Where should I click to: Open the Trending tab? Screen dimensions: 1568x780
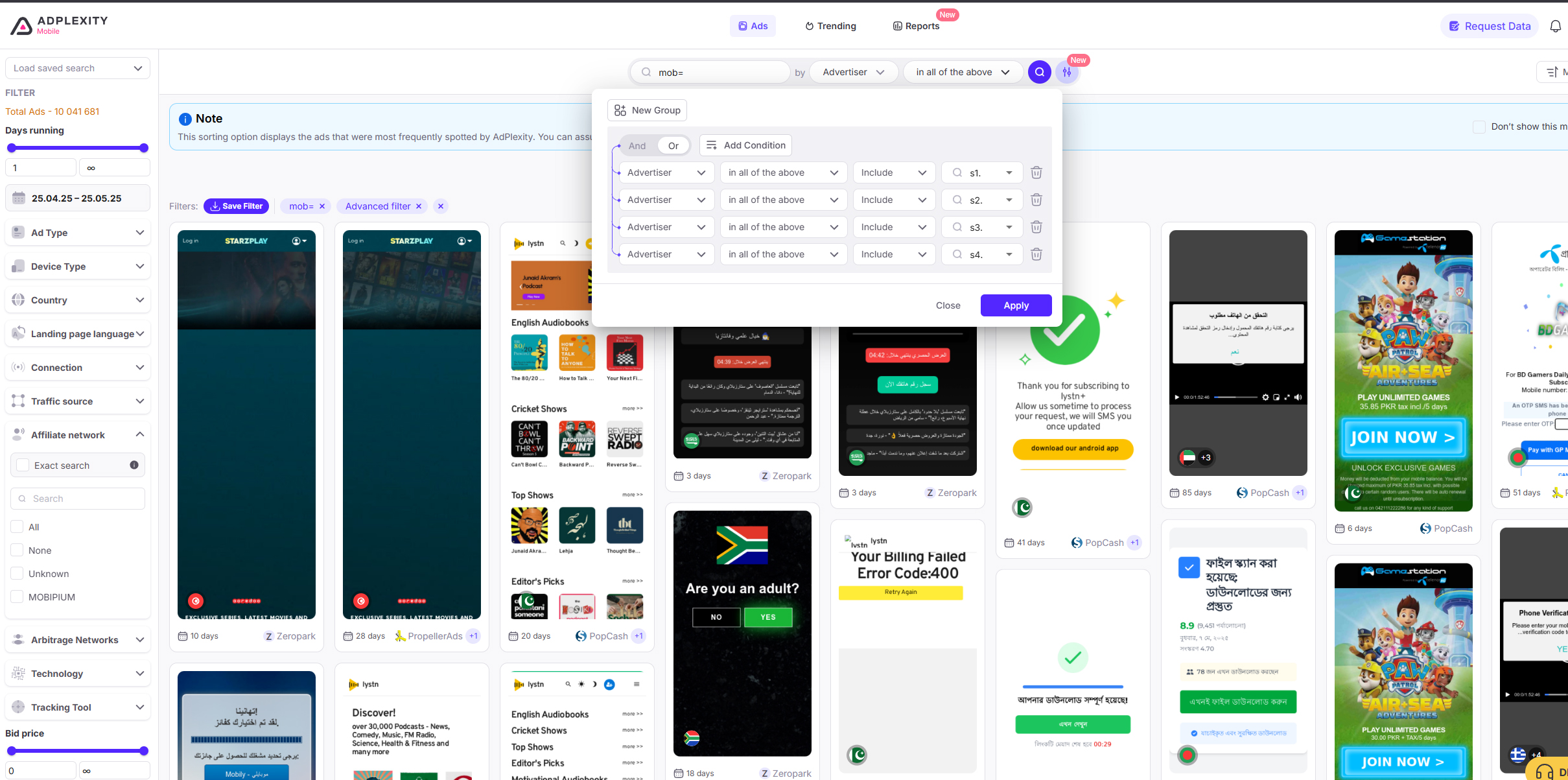pyautogui.click(x=830, y=26)
